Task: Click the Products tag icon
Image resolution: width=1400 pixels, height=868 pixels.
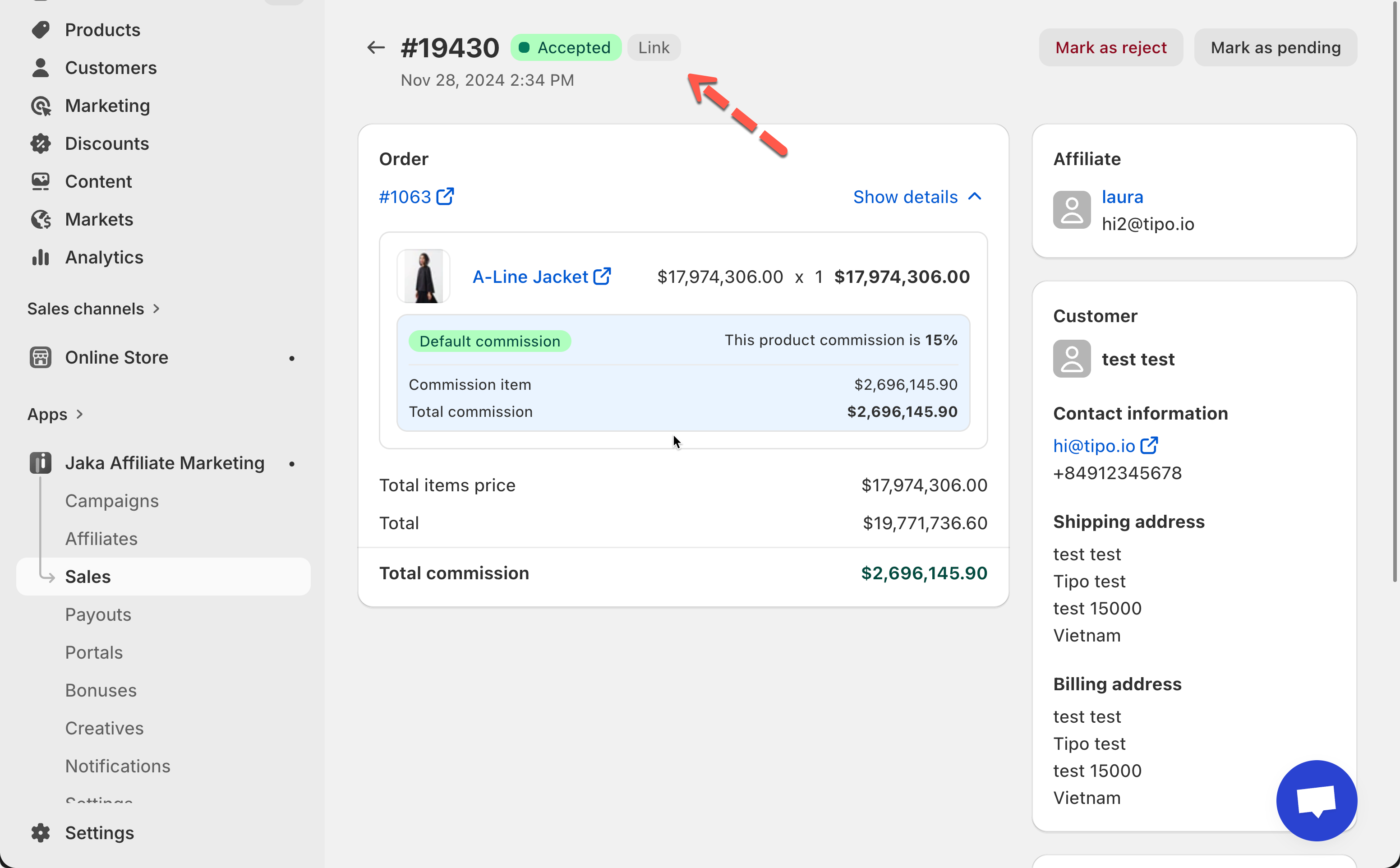Action: coord(41,30)
